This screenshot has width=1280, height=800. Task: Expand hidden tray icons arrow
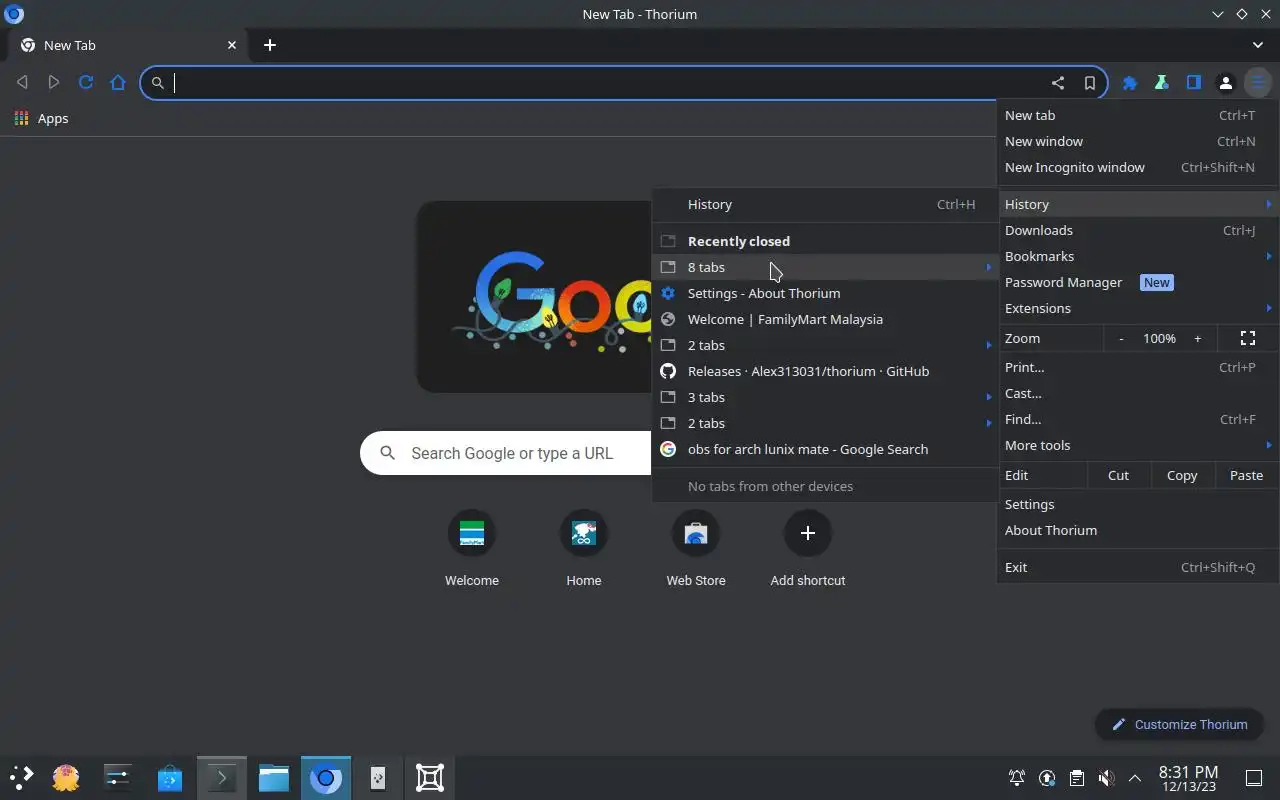coord(1135,778)
